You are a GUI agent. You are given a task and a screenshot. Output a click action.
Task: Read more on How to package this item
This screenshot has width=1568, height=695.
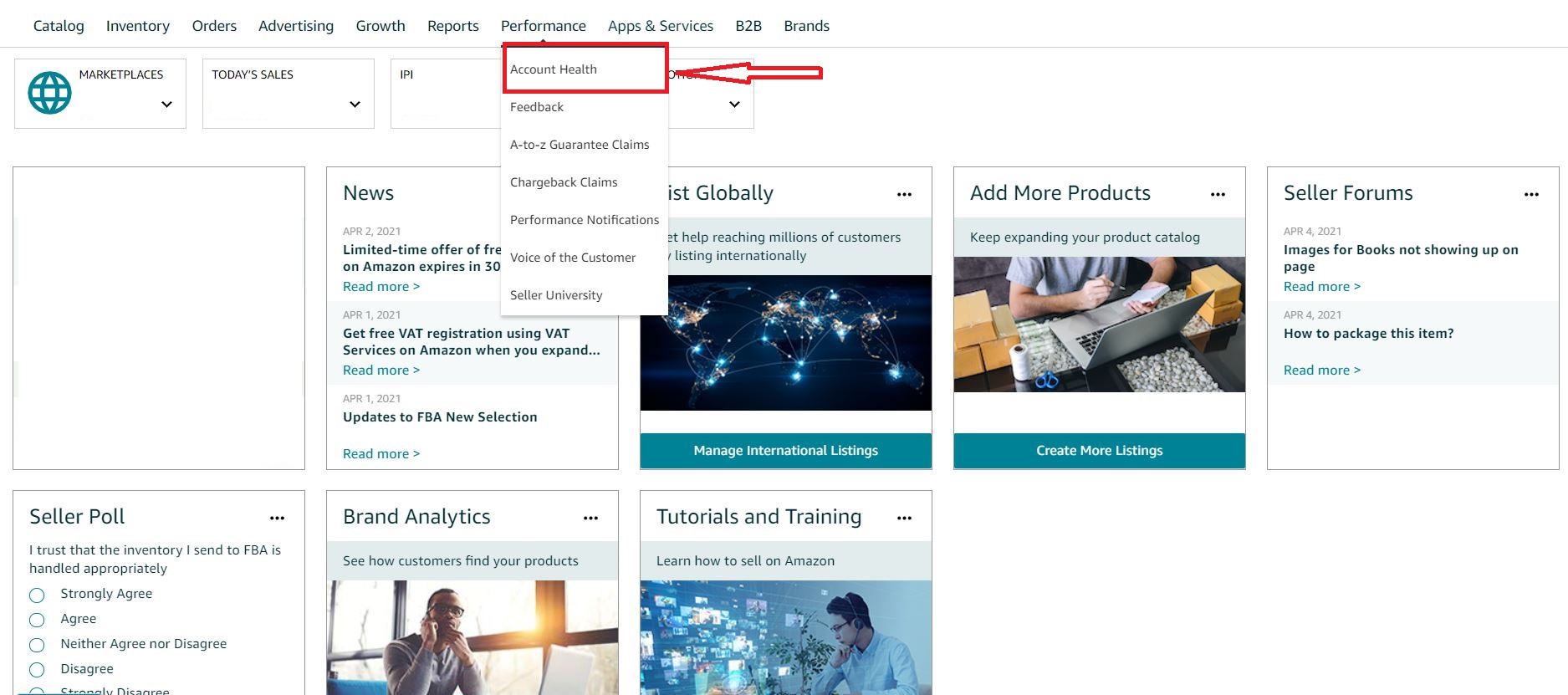coord(1322,370)
